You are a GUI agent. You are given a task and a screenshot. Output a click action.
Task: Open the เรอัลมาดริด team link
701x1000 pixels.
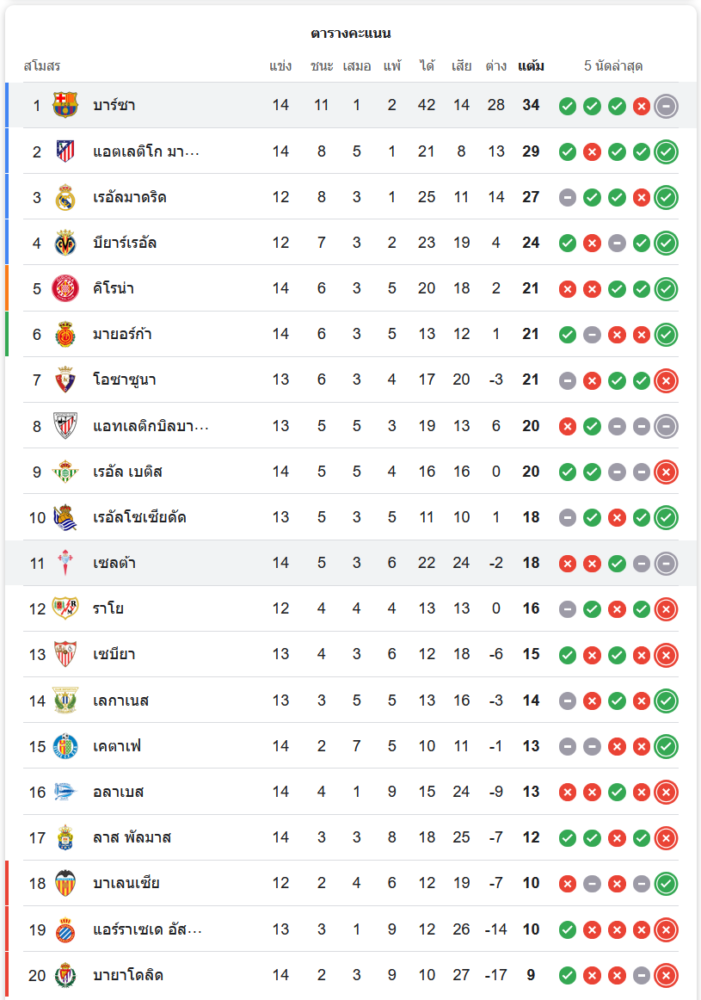pyautogui.click(x=130, y=197)
